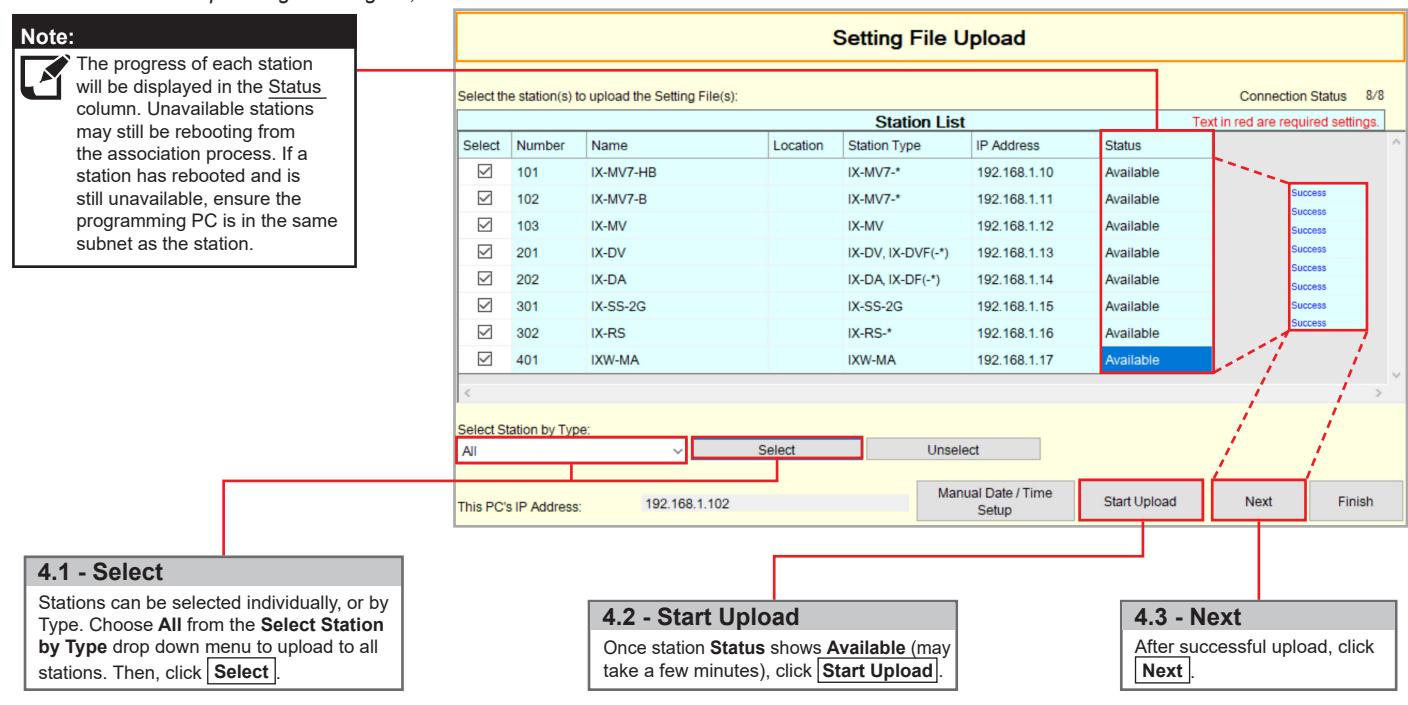Click the Station Type column header
The image size is (1408, 705).
pyautogui.click(x=906, y=145)
